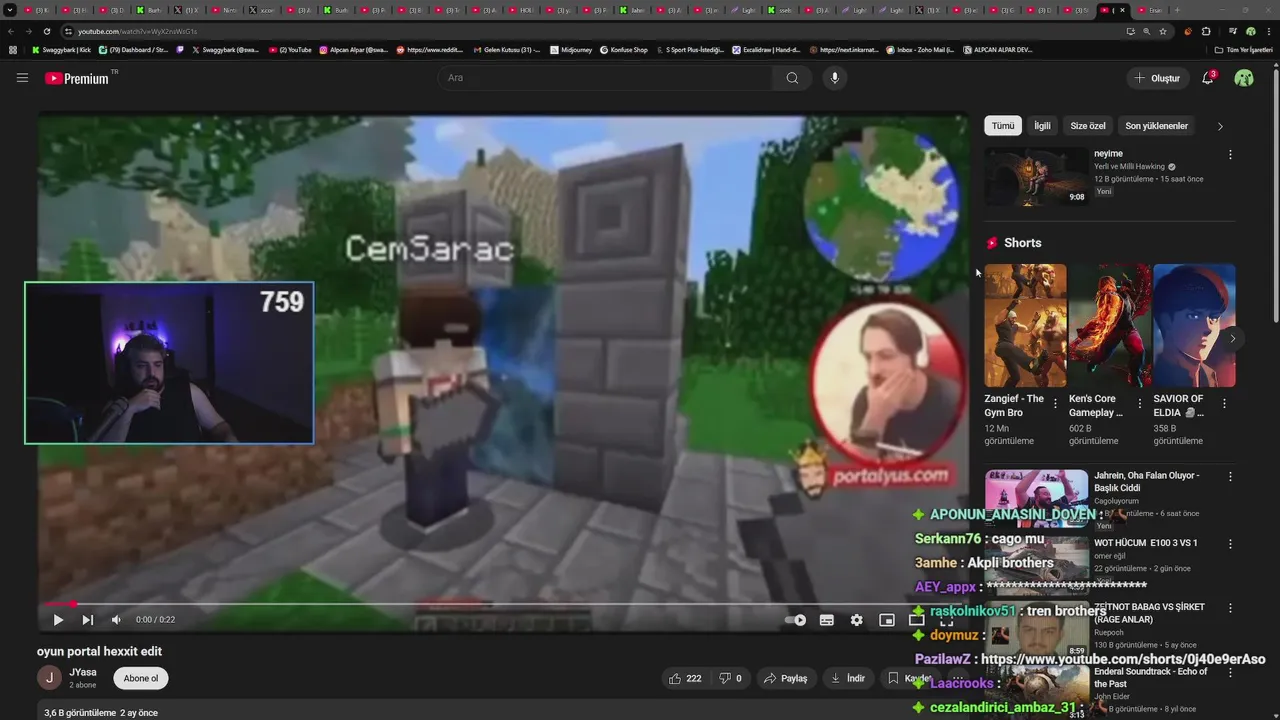Open the Inbox - Zoho Mail bookmark

click(x=921, y=50)
